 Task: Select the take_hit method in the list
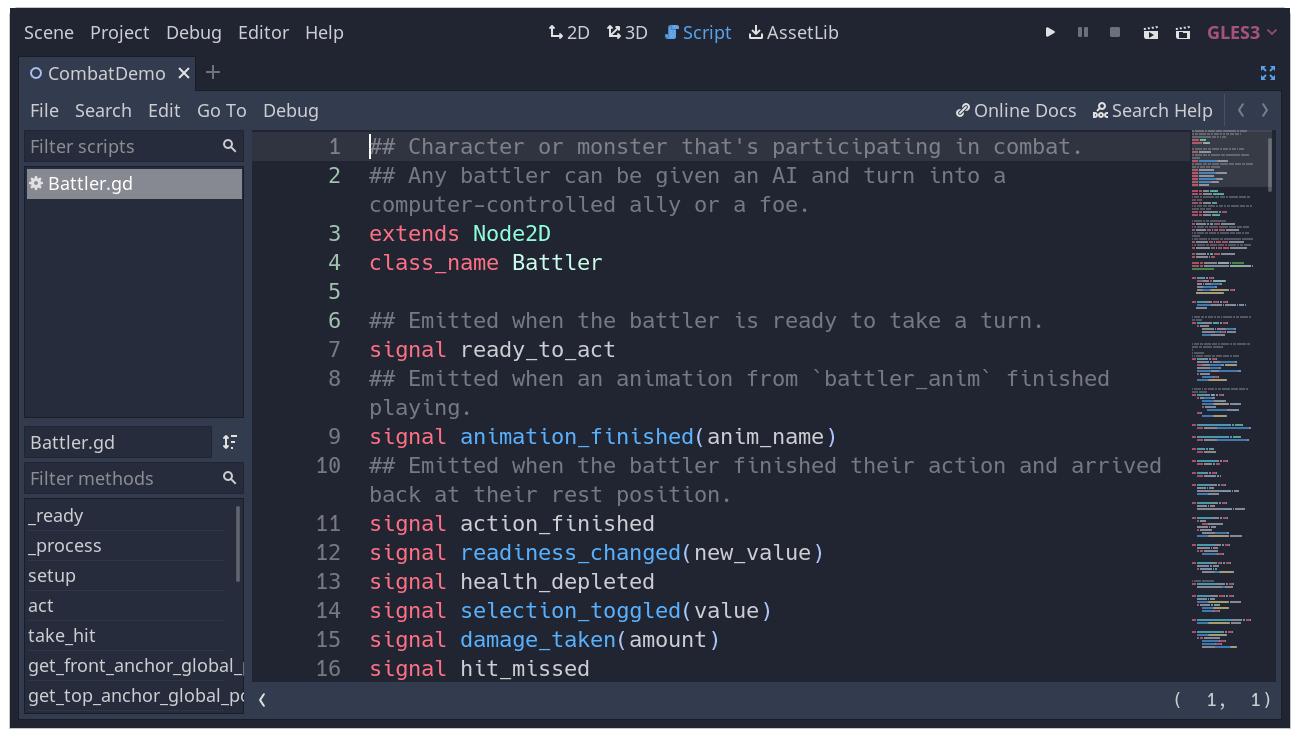point(61,635)
